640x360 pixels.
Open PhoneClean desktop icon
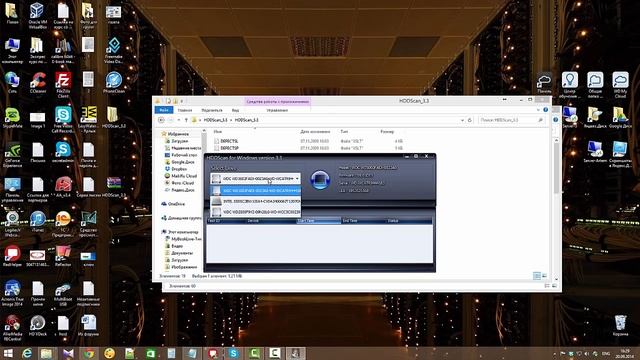click(x=113, y=83)
